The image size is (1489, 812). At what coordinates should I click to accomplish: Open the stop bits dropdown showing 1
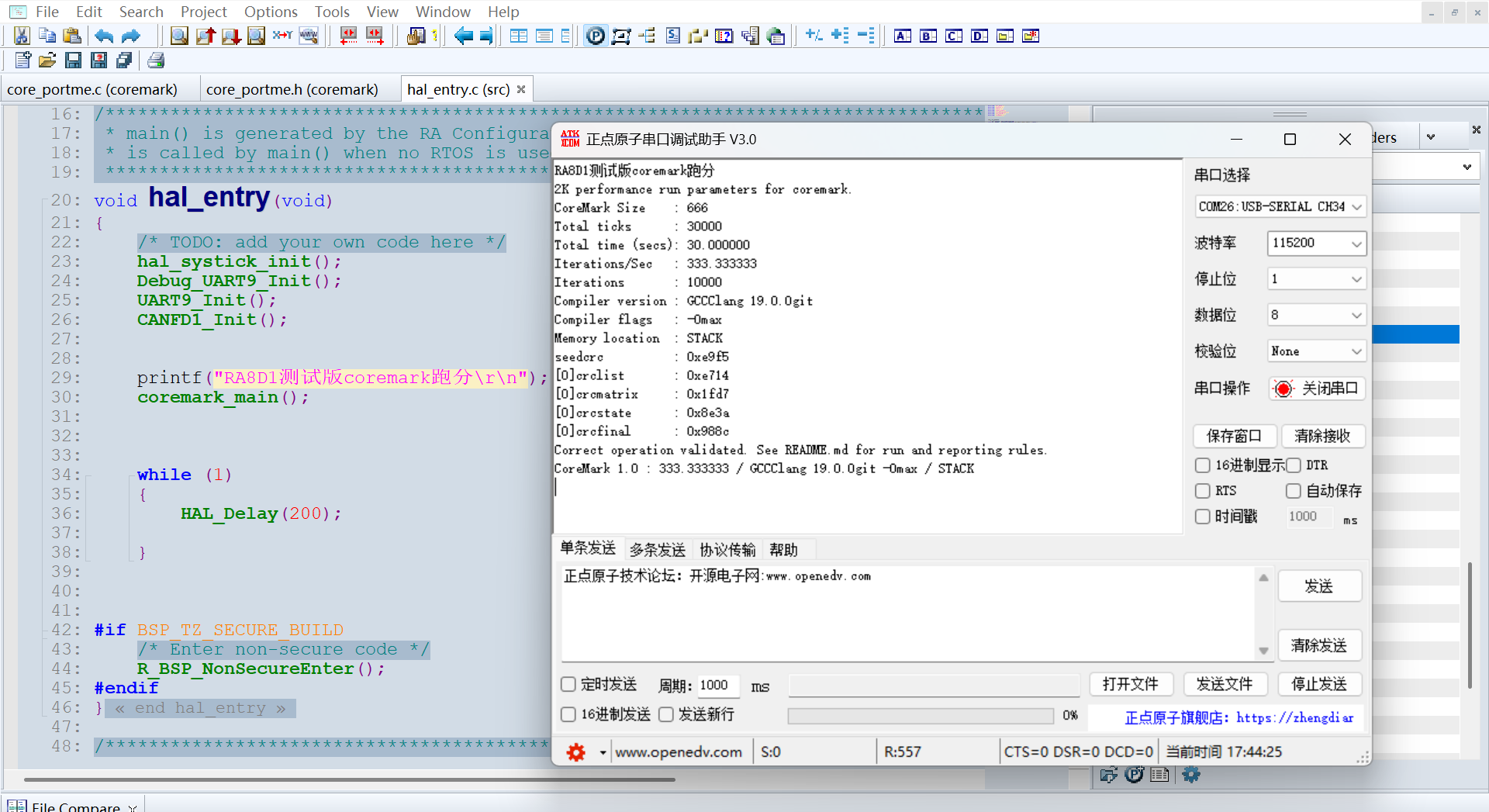pos(1316,279)
